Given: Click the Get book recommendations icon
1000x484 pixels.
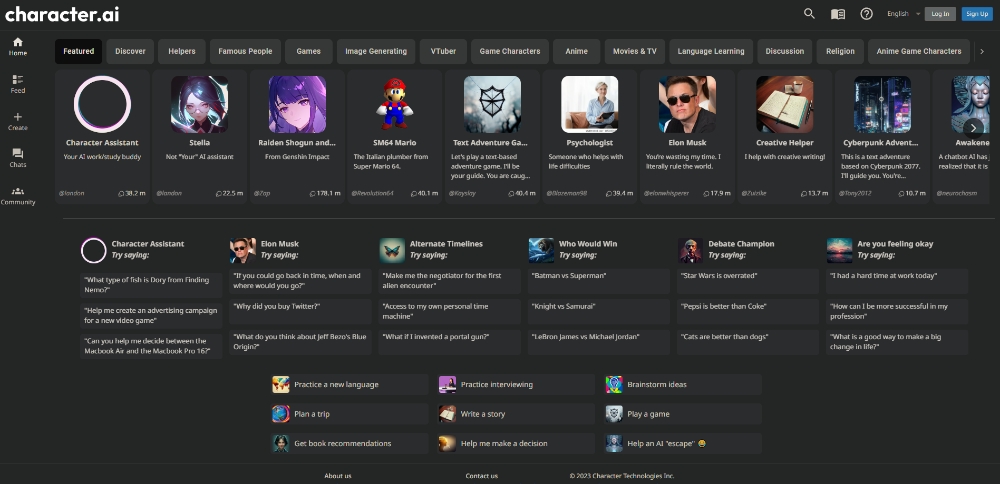Looking at the screenshot, I should point(281,443).
